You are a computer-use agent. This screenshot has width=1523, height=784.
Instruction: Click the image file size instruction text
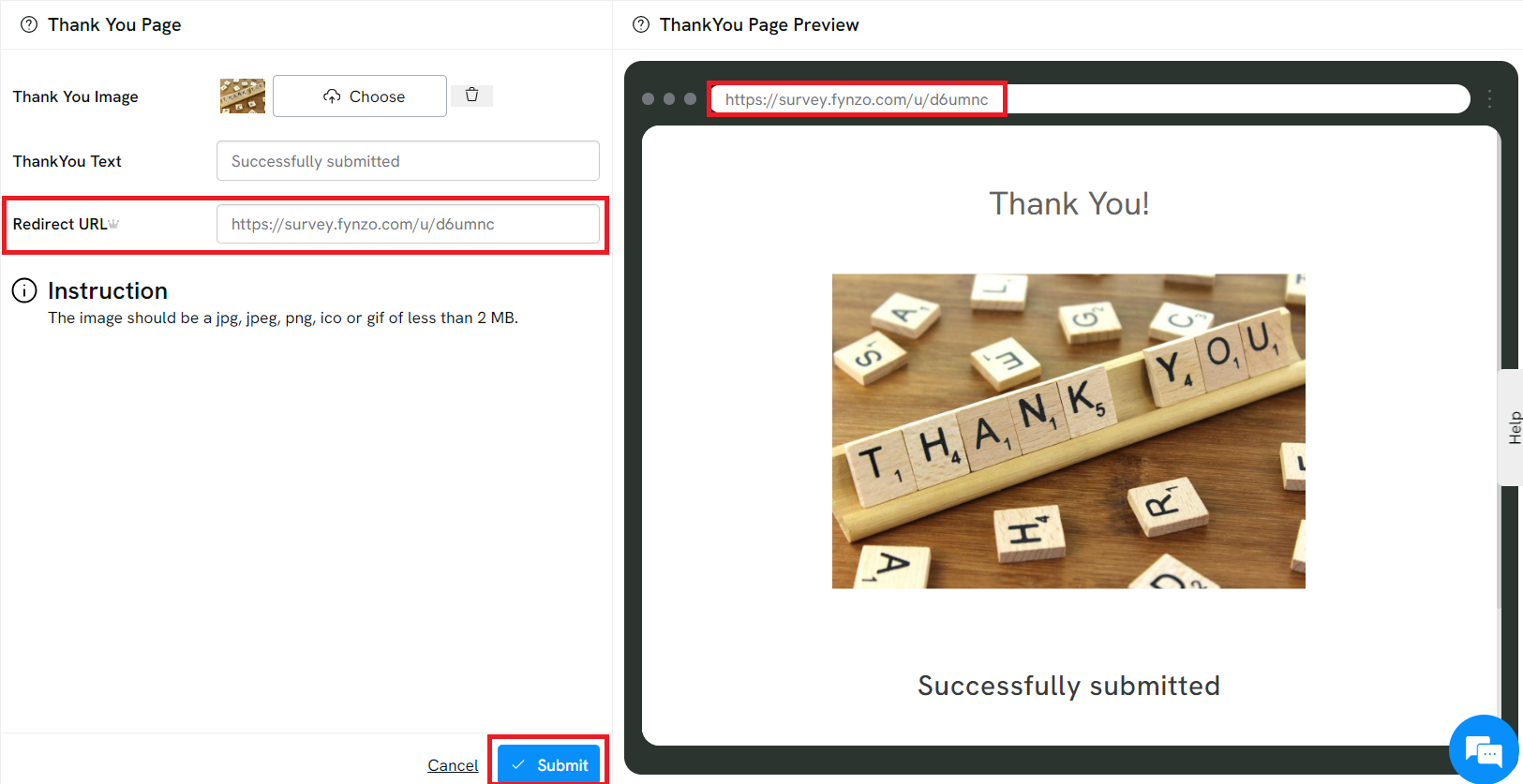pos(283,318)
